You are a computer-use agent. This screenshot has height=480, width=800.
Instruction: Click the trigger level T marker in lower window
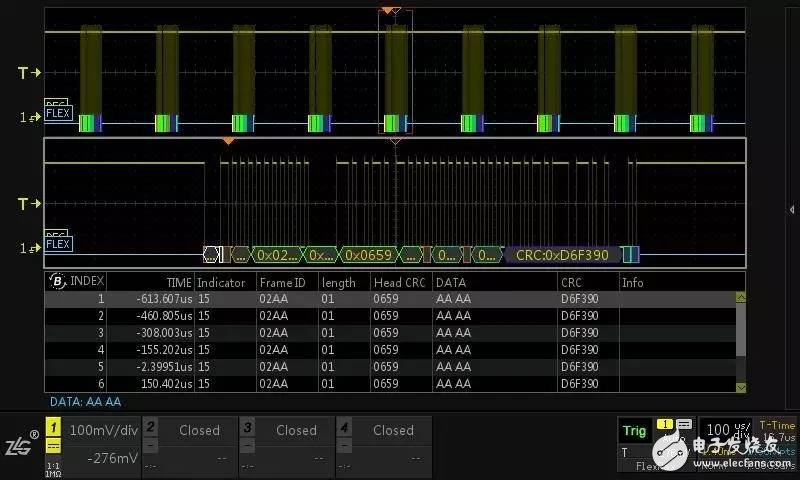point(29,204)
